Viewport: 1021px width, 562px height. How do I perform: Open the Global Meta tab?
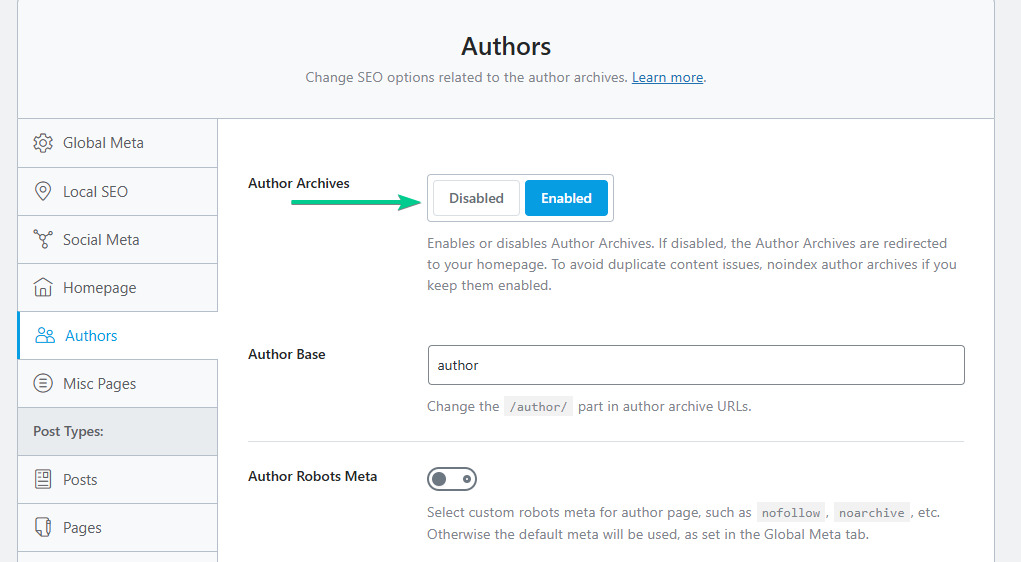103,143
